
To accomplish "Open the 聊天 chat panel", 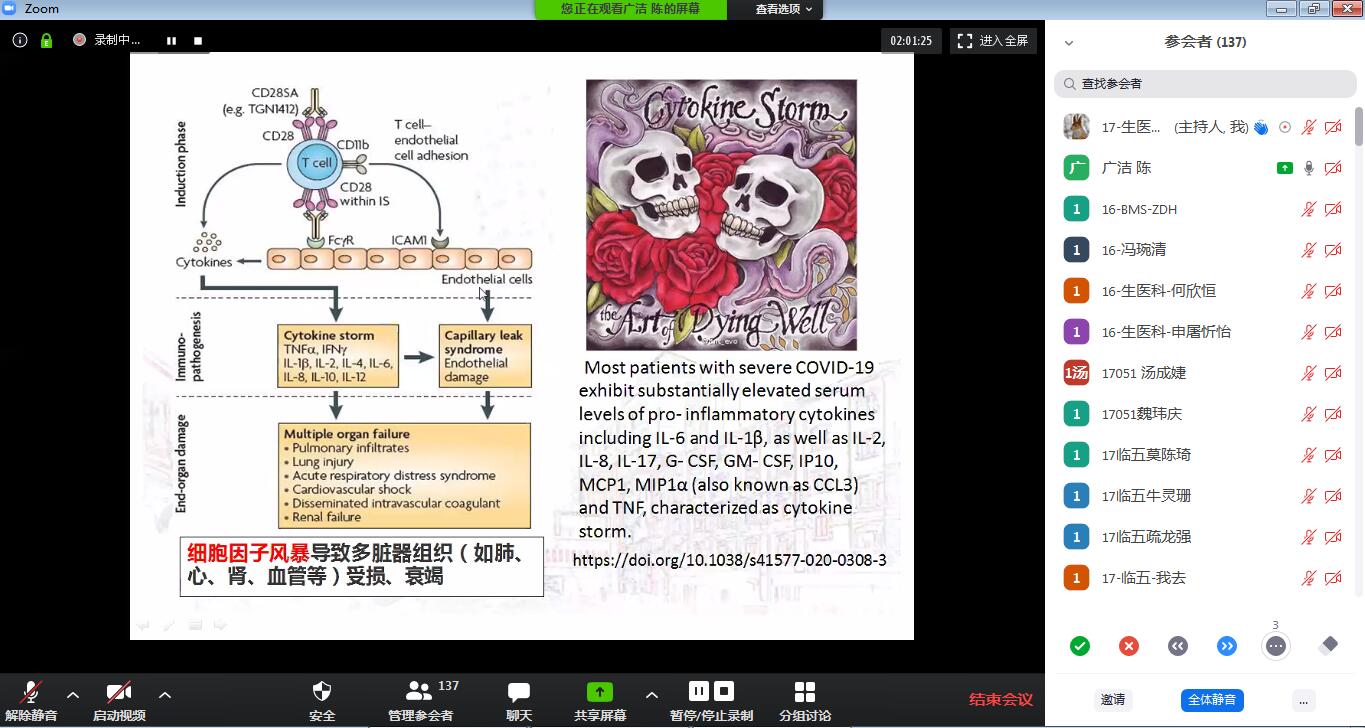I will tap(519, 702).
